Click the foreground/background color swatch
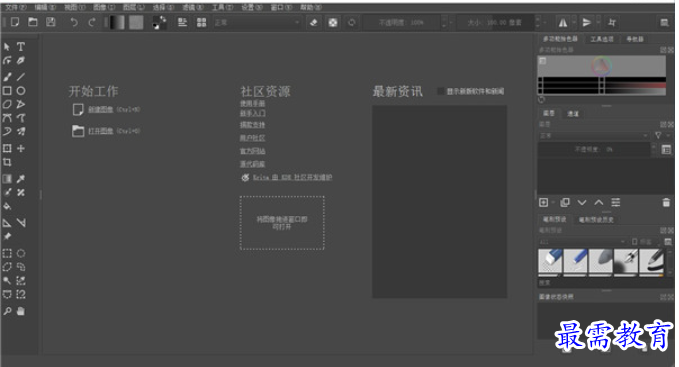 tap(159, 23)
